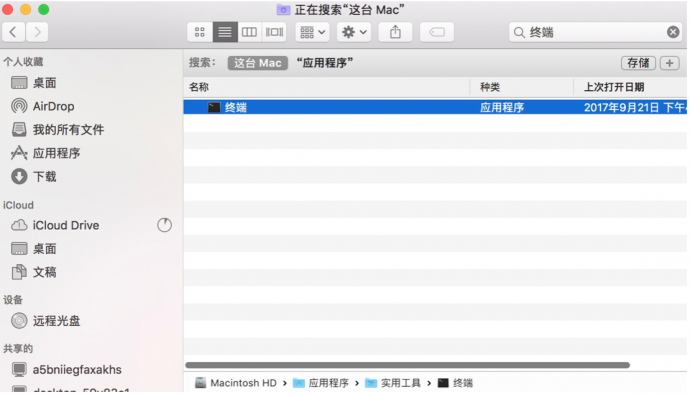The height and width of the screenshot is (395, 690).
Task: Click the search field containing 终端
Action: coord(595,32)
